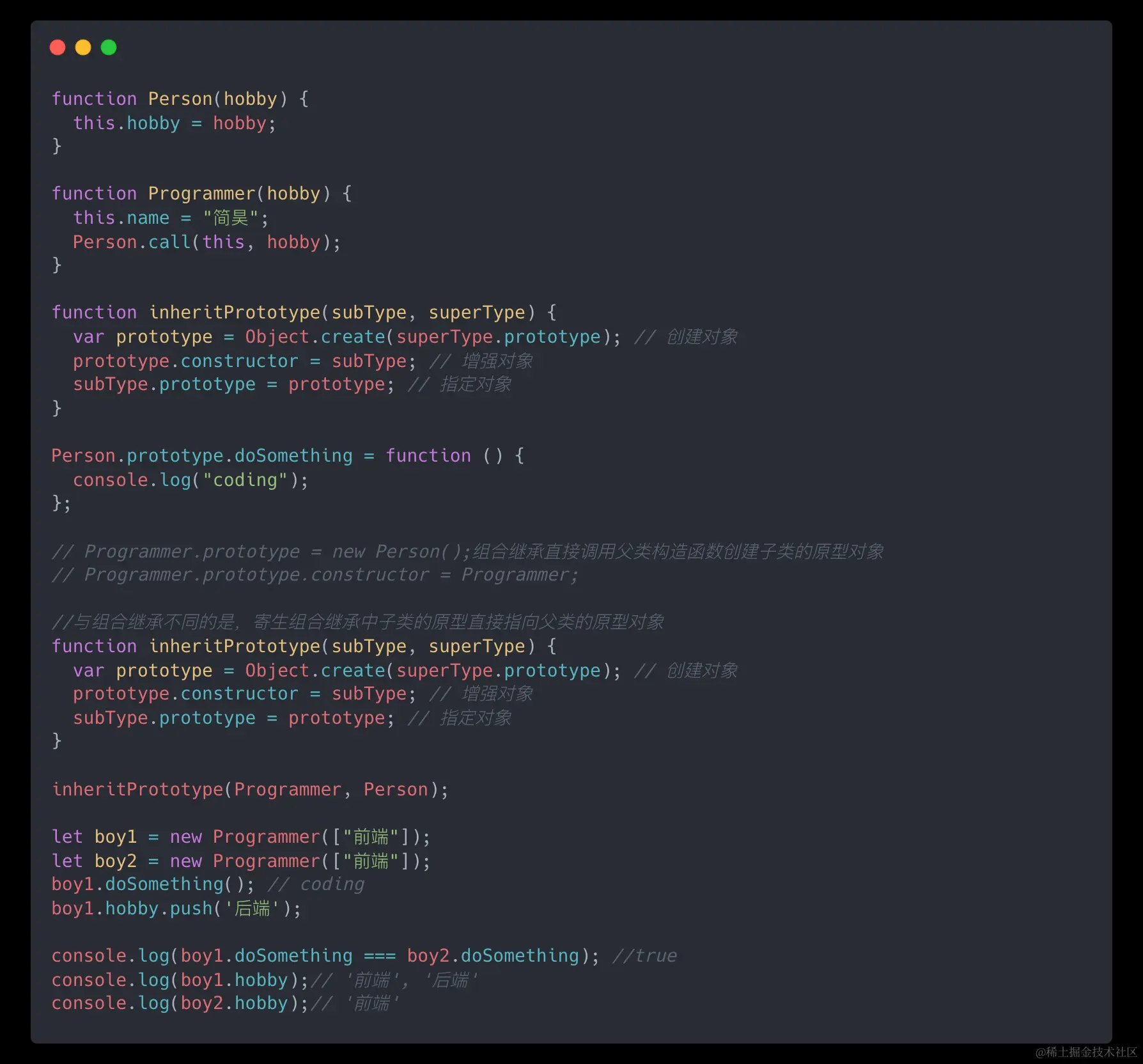
Task: Click the 'boy1.doSomething();' line
Action: point(153,884)
